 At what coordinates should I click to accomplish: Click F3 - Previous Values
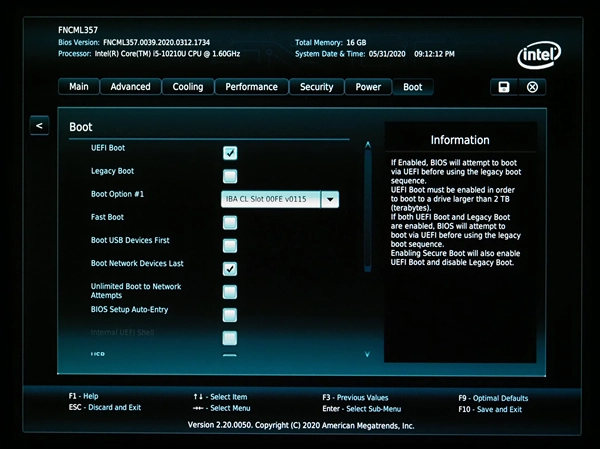355,398
